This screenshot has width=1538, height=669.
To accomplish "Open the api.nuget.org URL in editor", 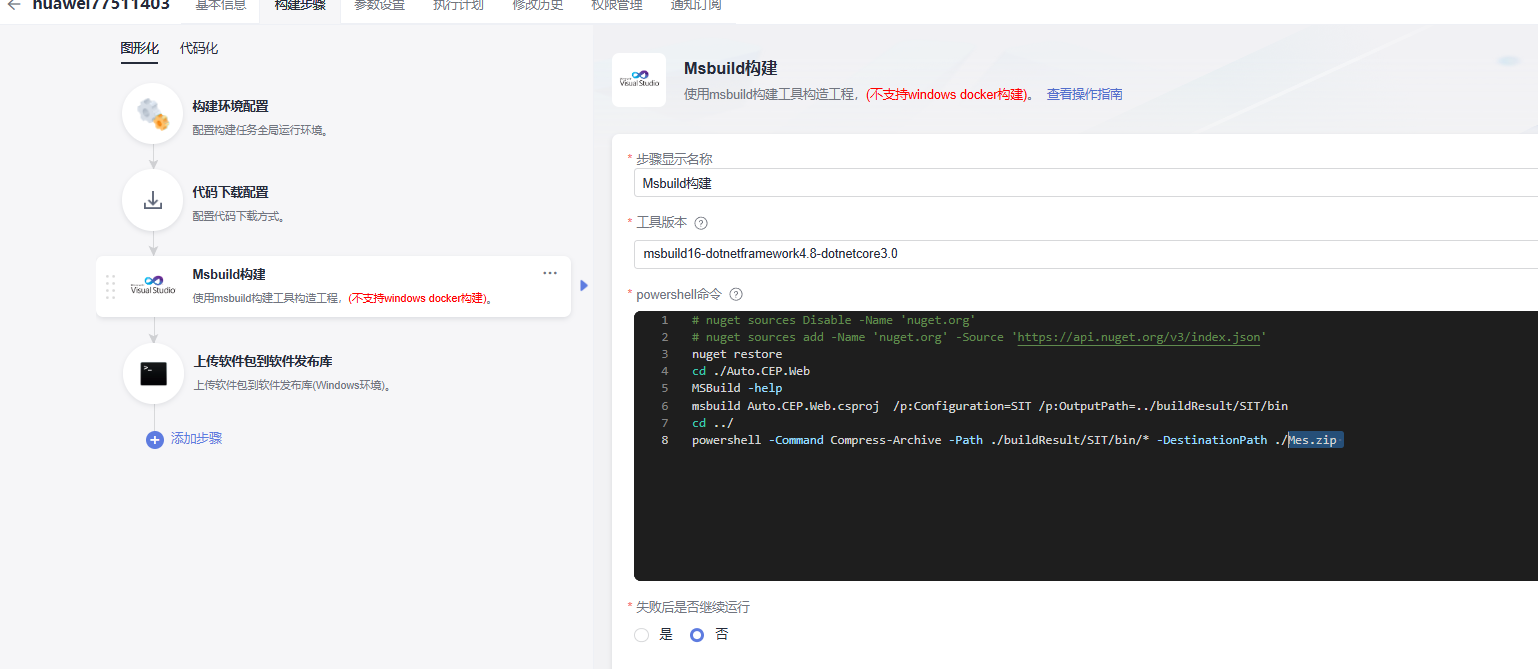I will coord(1139,338).
